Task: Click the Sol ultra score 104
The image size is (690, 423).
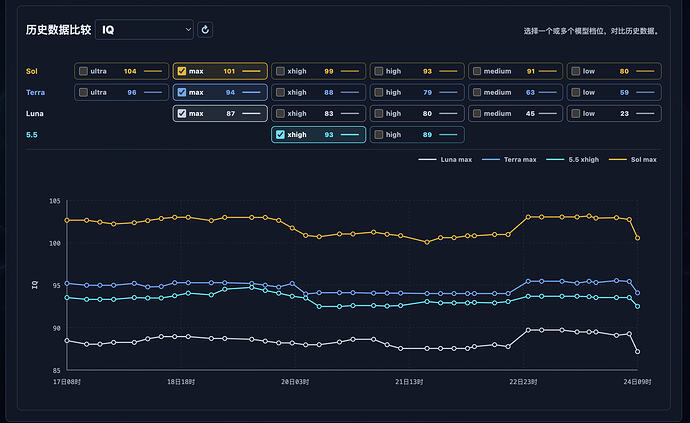Action: (x=130, y=71)
